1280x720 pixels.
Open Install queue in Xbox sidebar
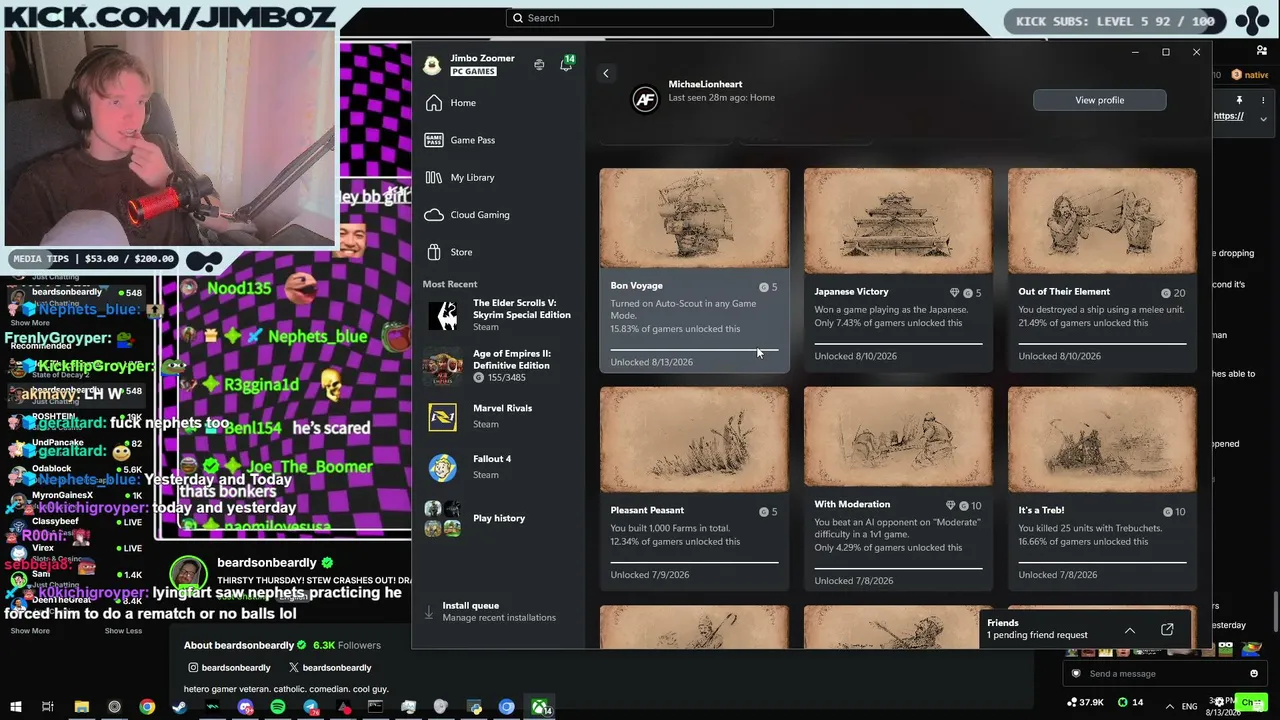click(x=498, y=611)
